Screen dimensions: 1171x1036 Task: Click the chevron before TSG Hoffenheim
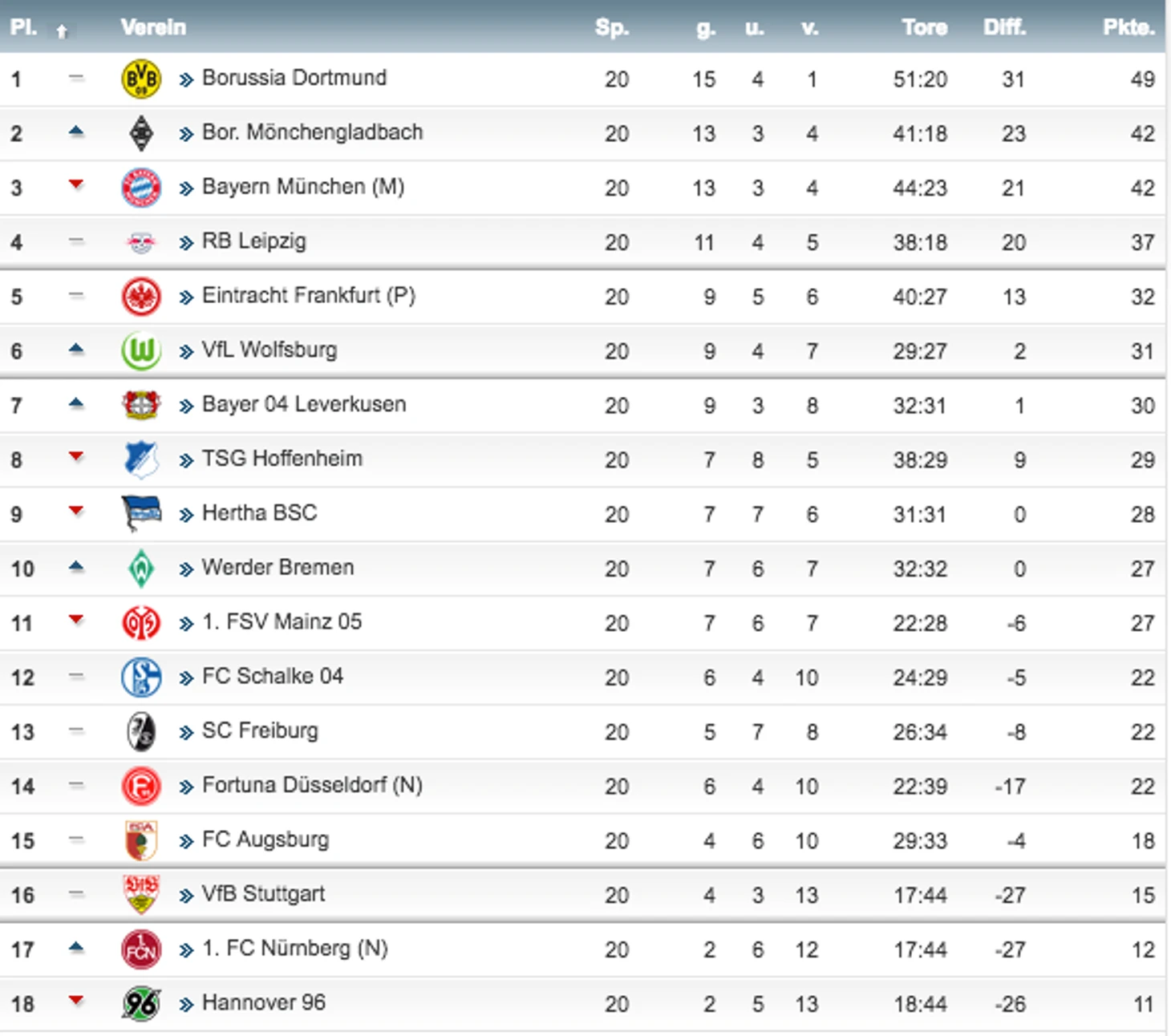186,460
